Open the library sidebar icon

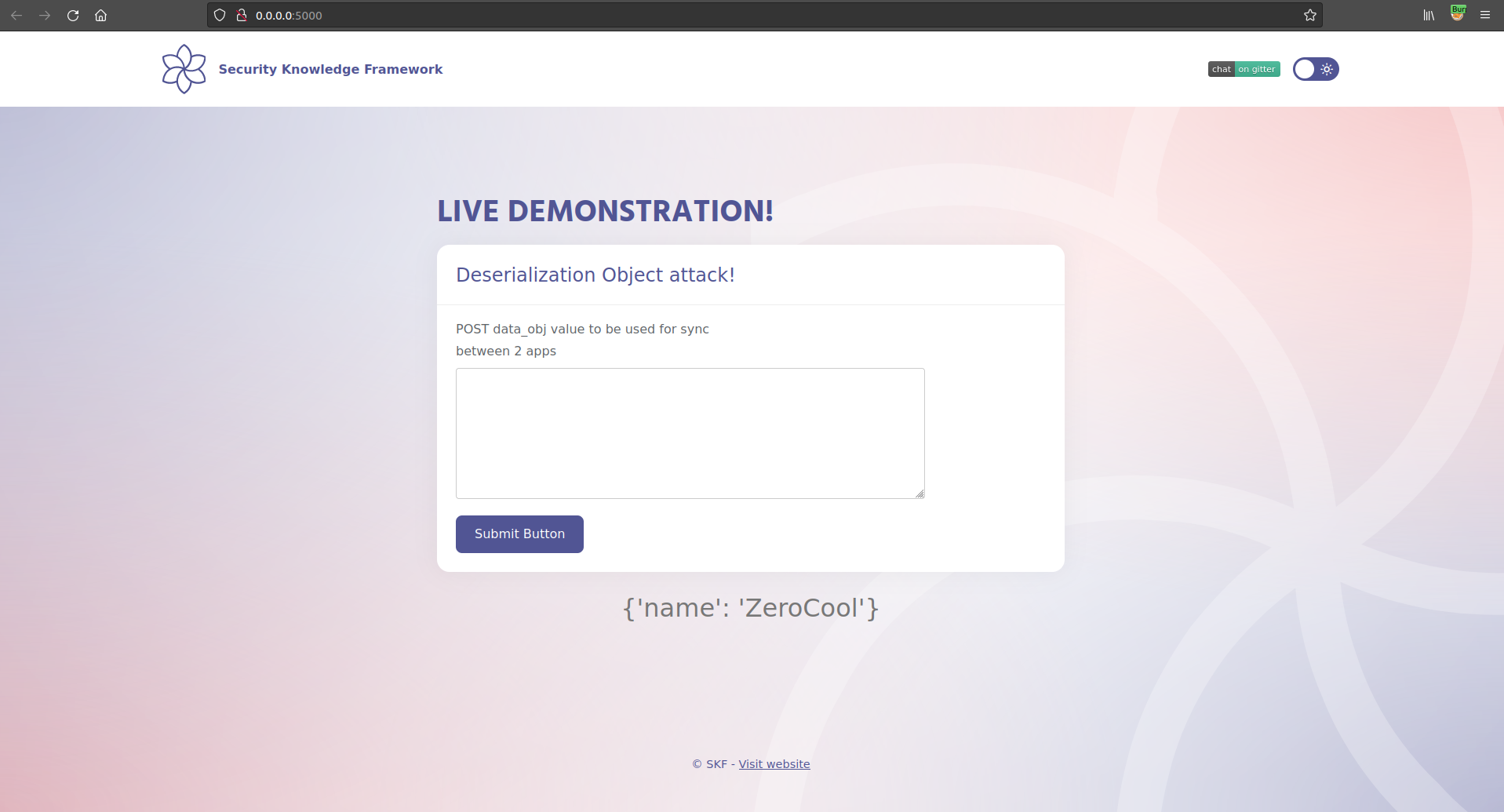click(x=1429, y=15)
